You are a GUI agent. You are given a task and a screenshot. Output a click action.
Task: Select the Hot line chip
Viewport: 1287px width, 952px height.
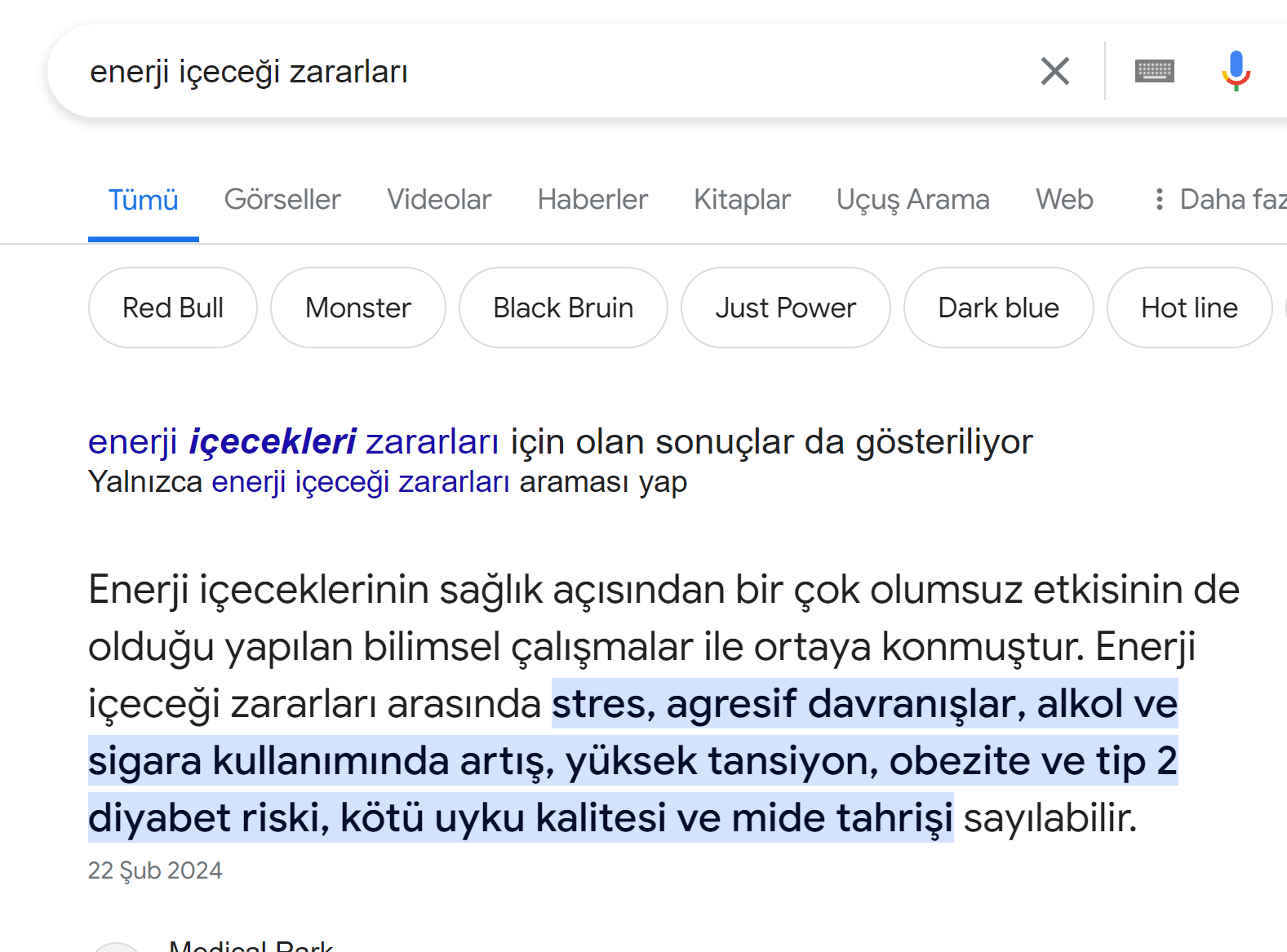coord(1189,308)
